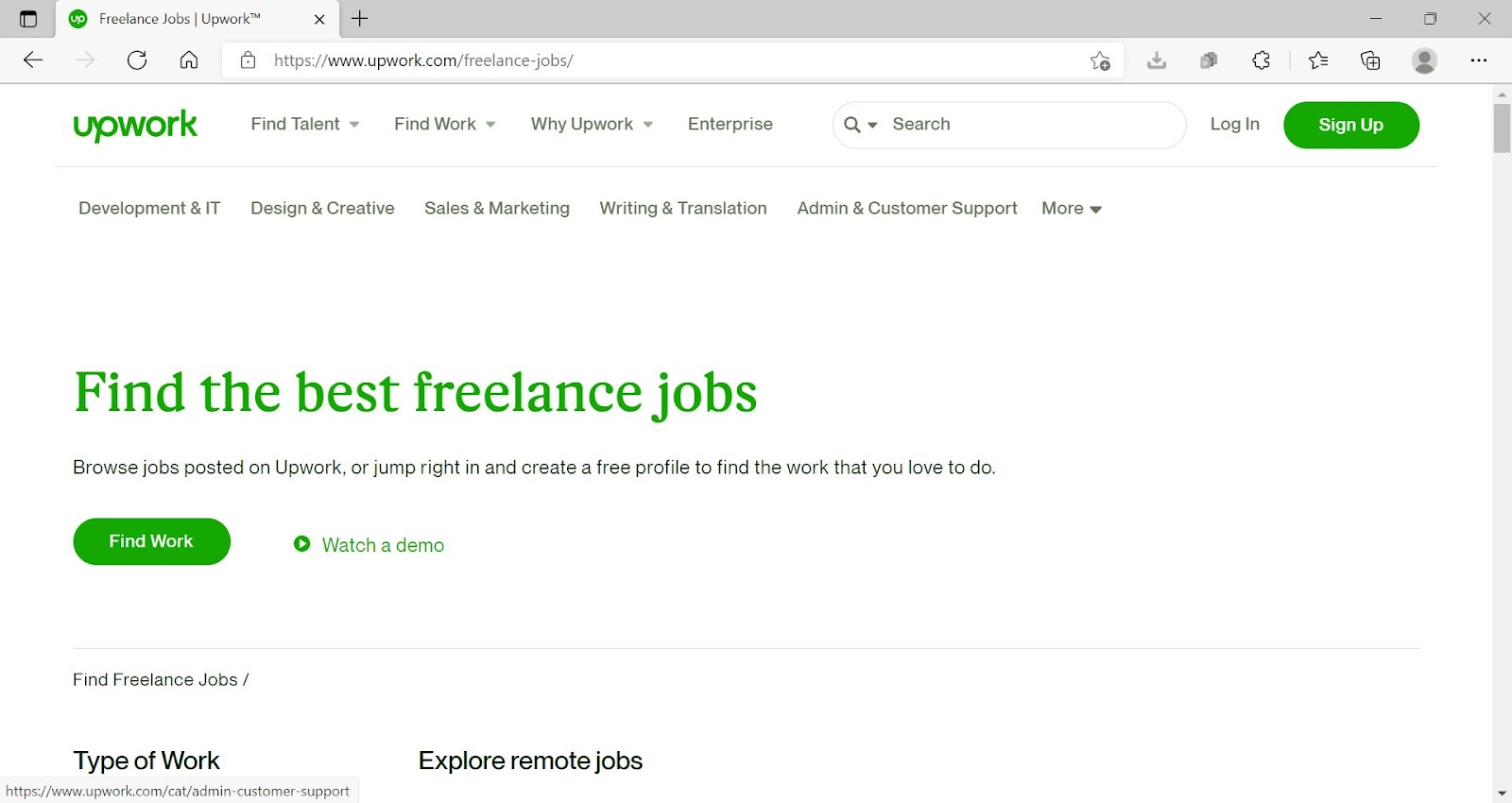The width and height of the screenshot is (1512, 803).
Task: Open the browser home page icon
Action: [189, 60]
